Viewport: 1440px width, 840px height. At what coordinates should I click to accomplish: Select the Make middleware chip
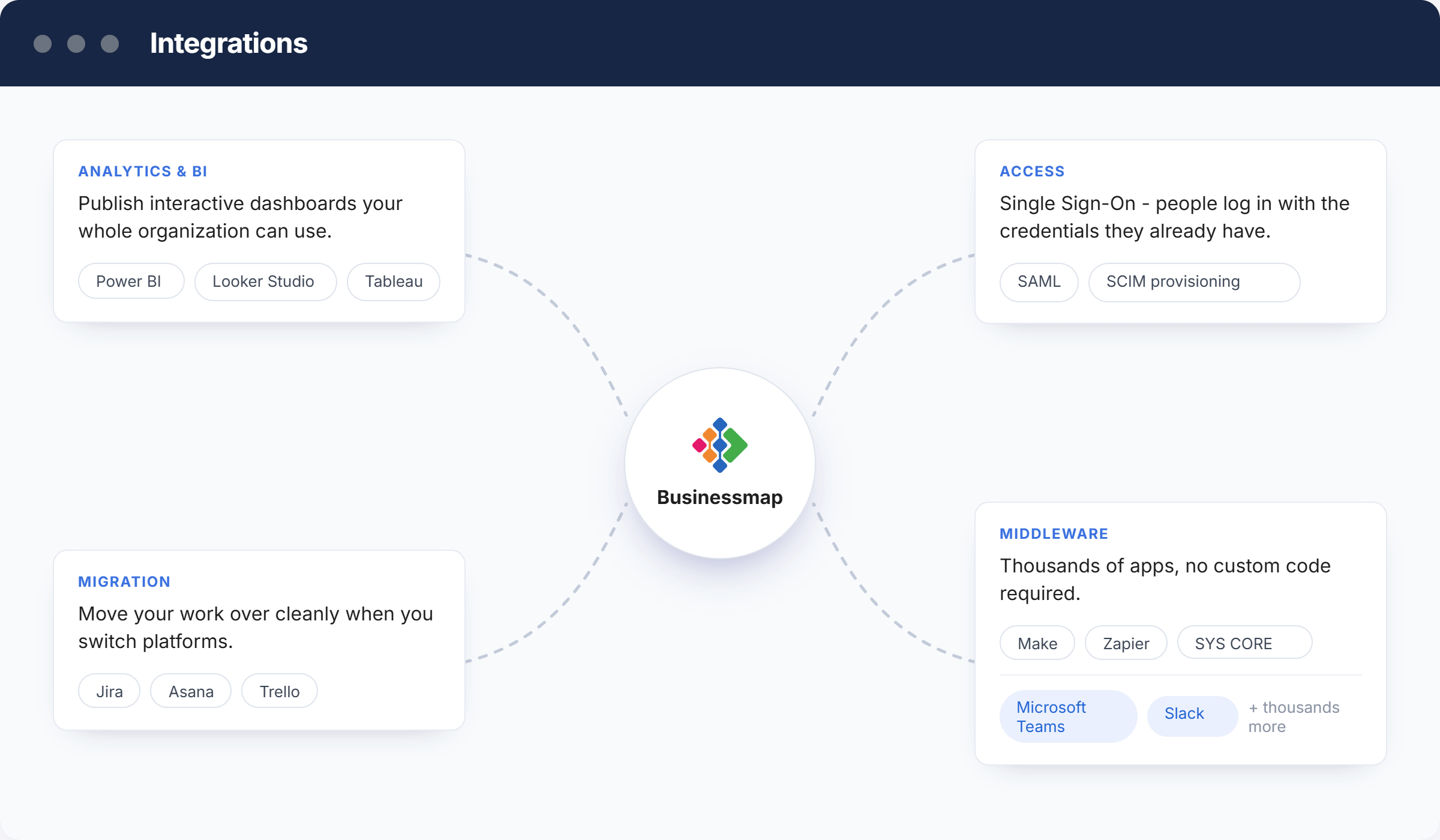(1037, 643)
